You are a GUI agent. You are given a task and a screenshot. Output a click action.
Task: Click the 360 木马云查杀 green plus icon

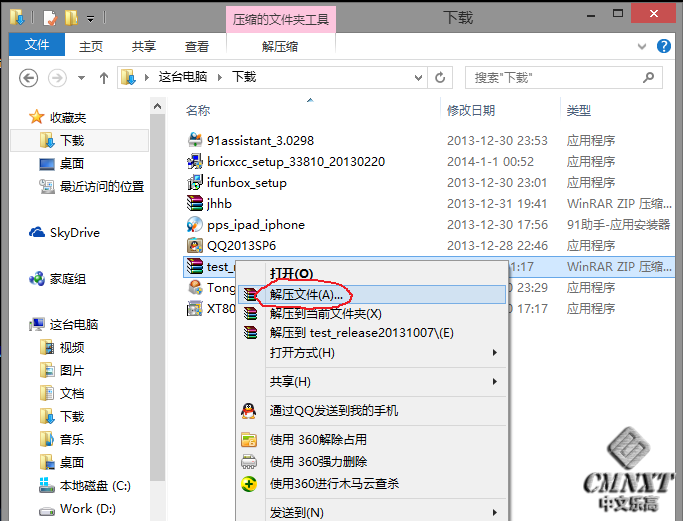click(x=249, y=484)
